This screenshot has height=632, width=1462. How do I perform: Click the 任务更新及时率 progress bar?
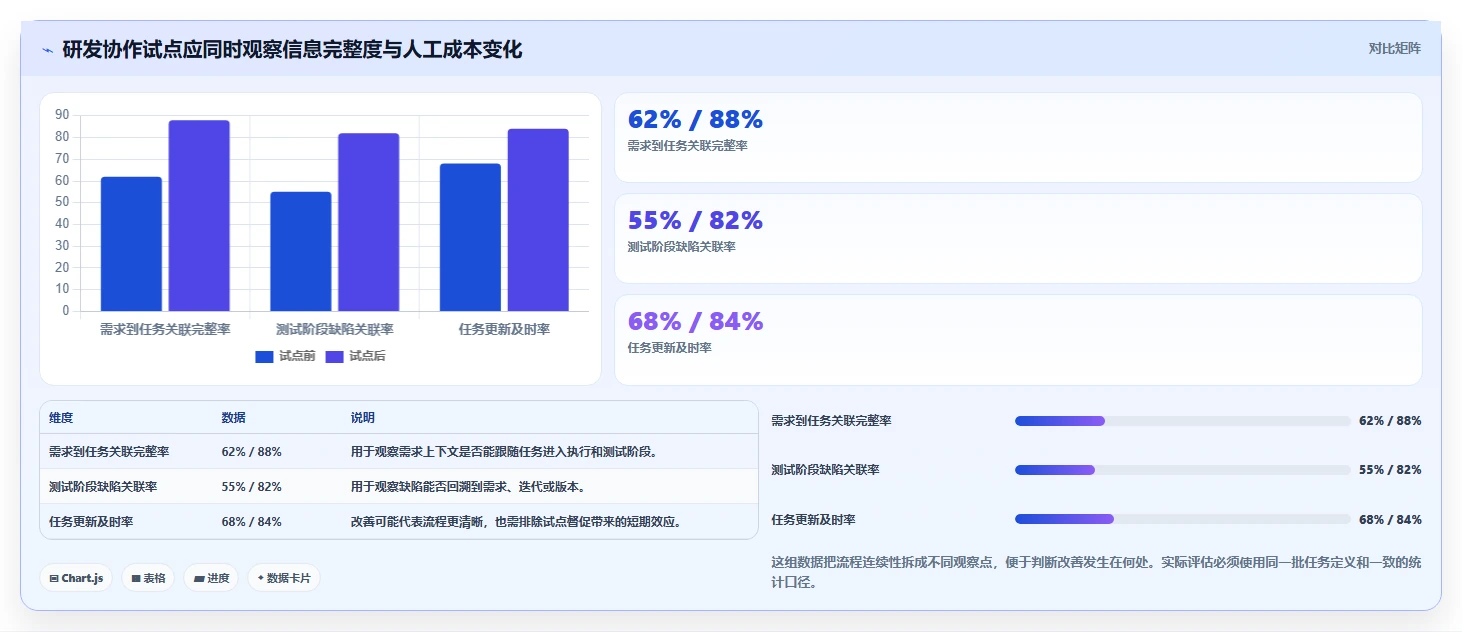1183,519
